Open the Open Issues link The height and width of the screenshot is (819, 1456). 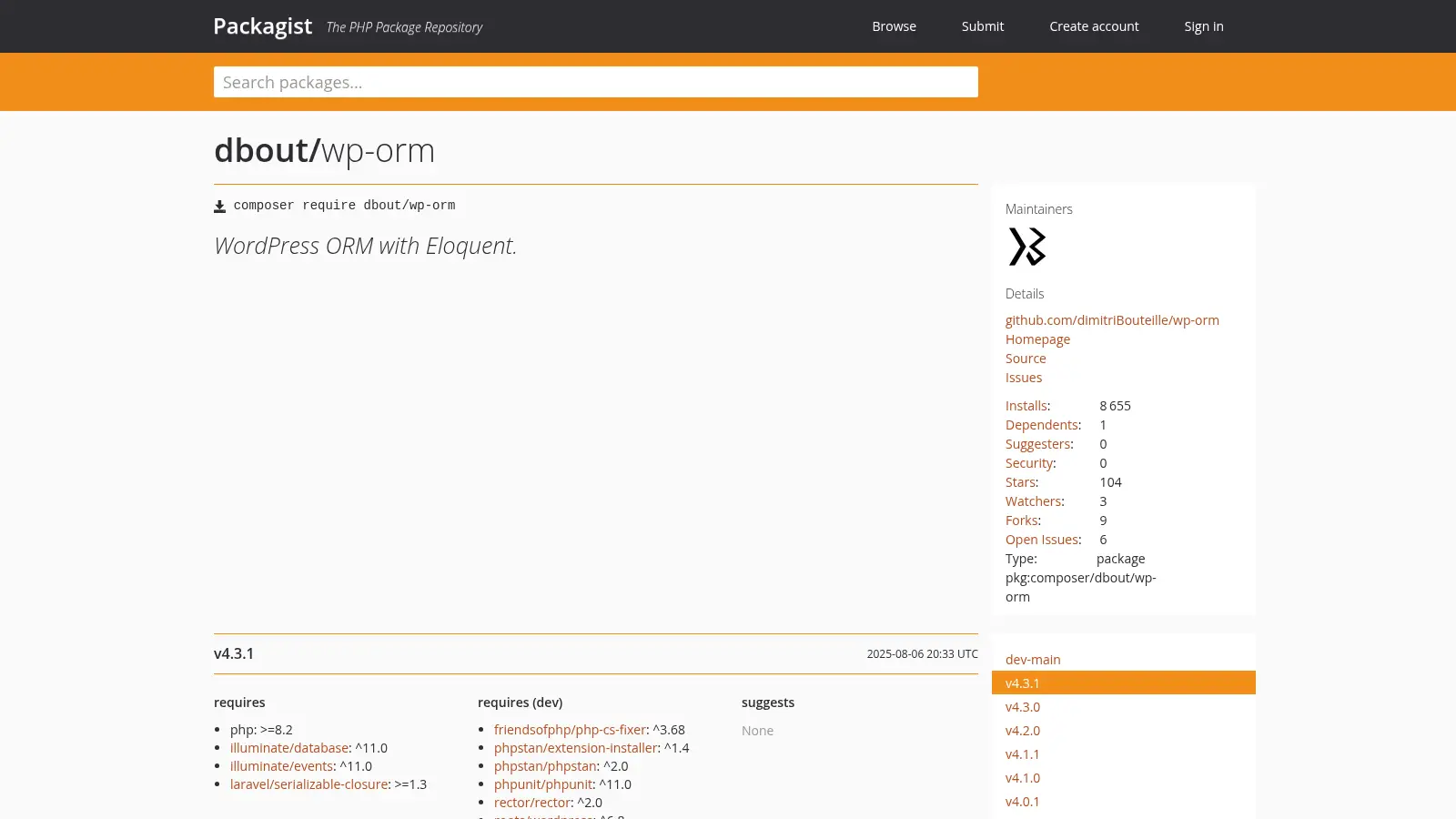pos(1041,540)
